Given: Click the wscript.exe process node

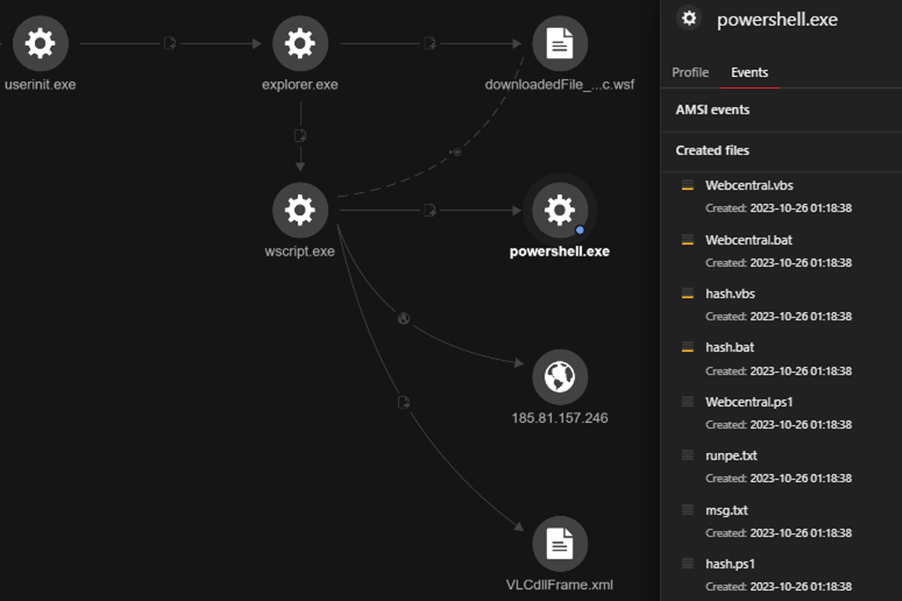Looking at the screenshot, I should tap(300, 210).
